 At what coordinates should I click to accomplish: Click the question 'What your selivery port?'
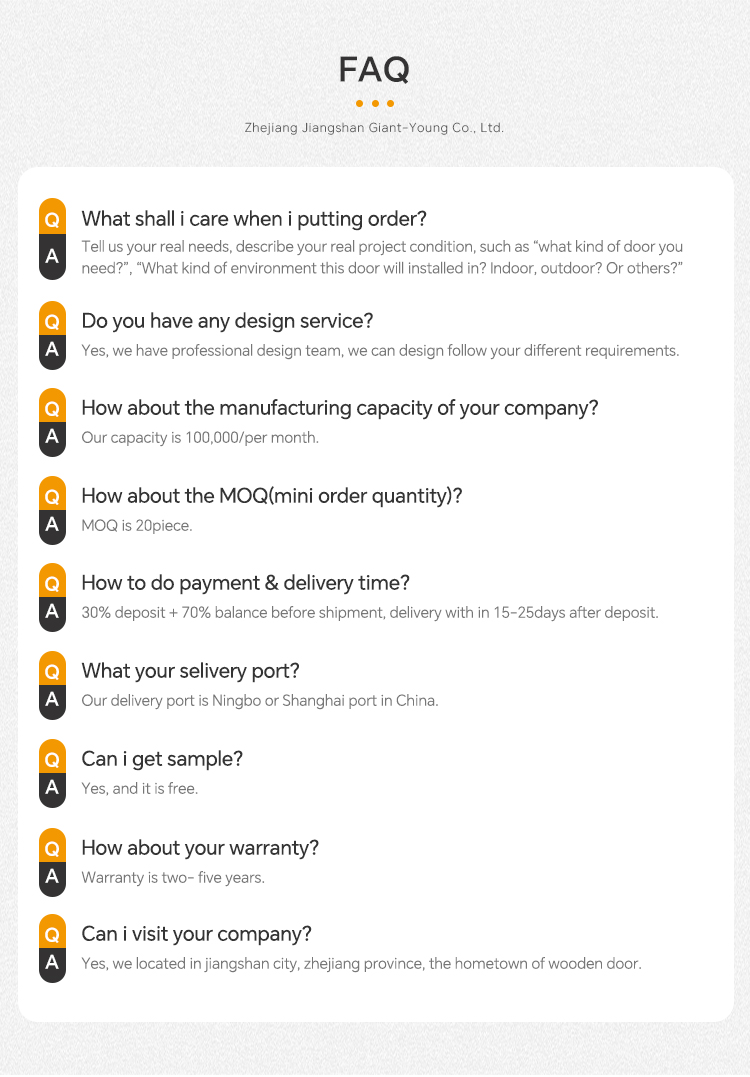tap(190, 671)
